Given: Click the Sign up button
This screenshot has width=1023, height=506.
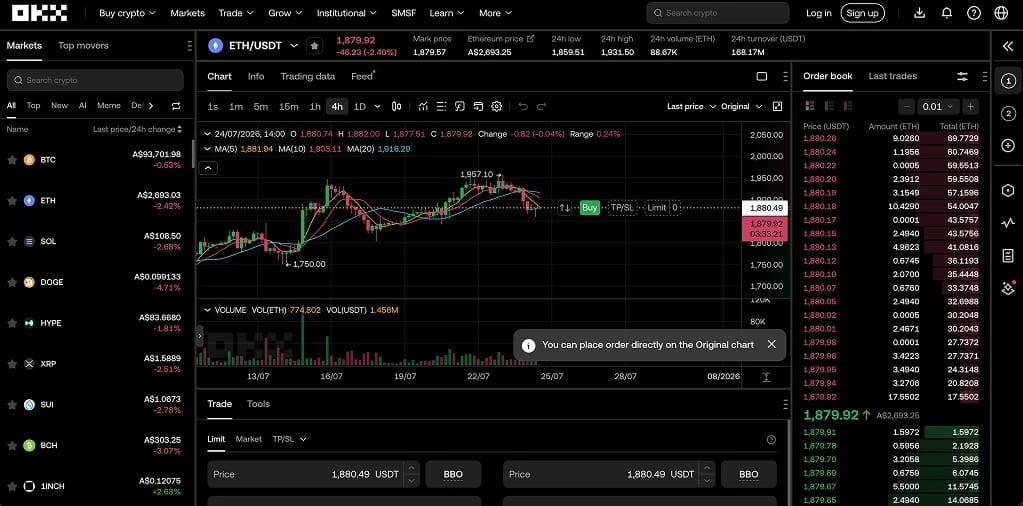Looking at the screenshot, I should point(863,12).
